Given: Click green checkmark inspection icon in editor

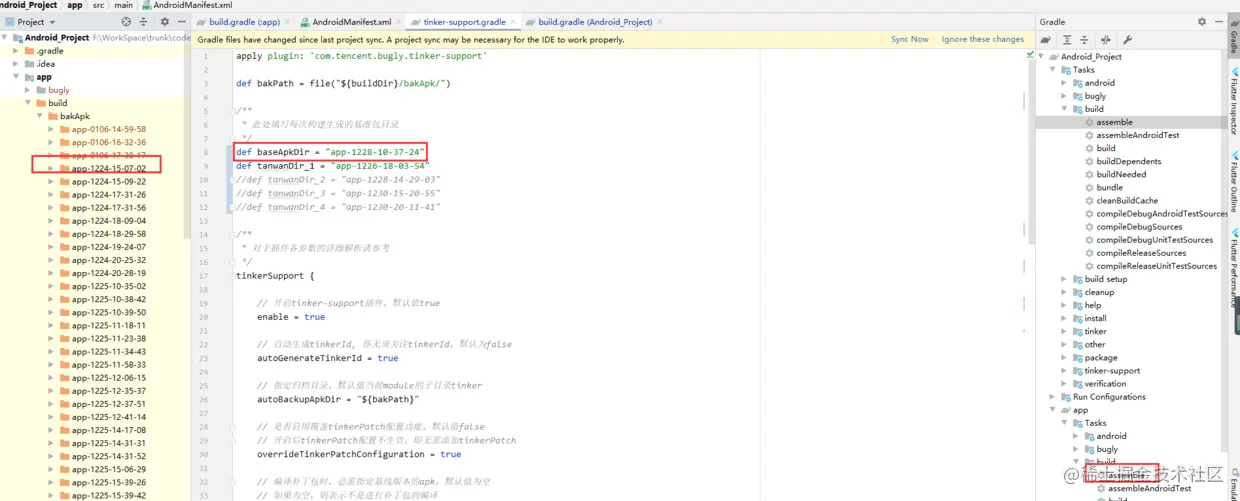Looking at the screenshot, I should tap(1031, 55).
